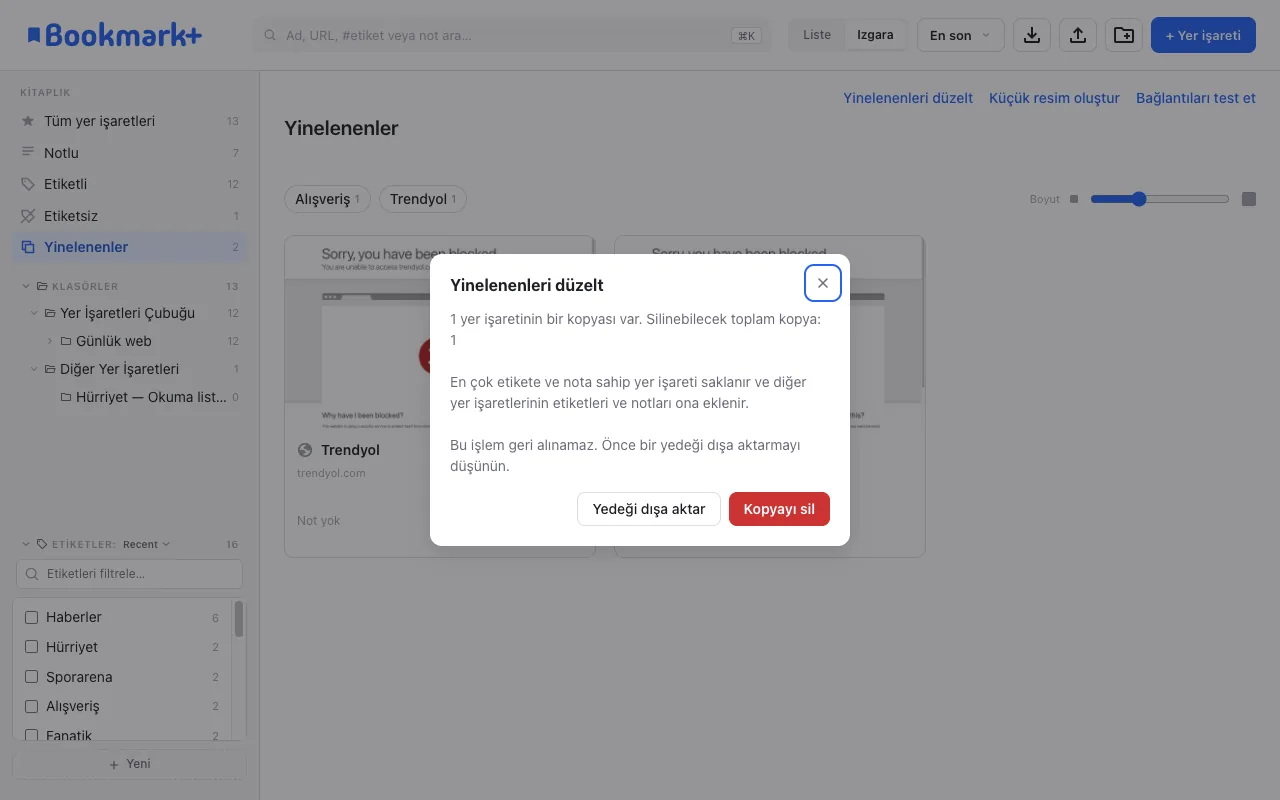Image resolution: width=1280 pixels, height=800 pixels.
Task: Collapse the Etiketler section
Action: pyautogui.click(x=26, y=544)
